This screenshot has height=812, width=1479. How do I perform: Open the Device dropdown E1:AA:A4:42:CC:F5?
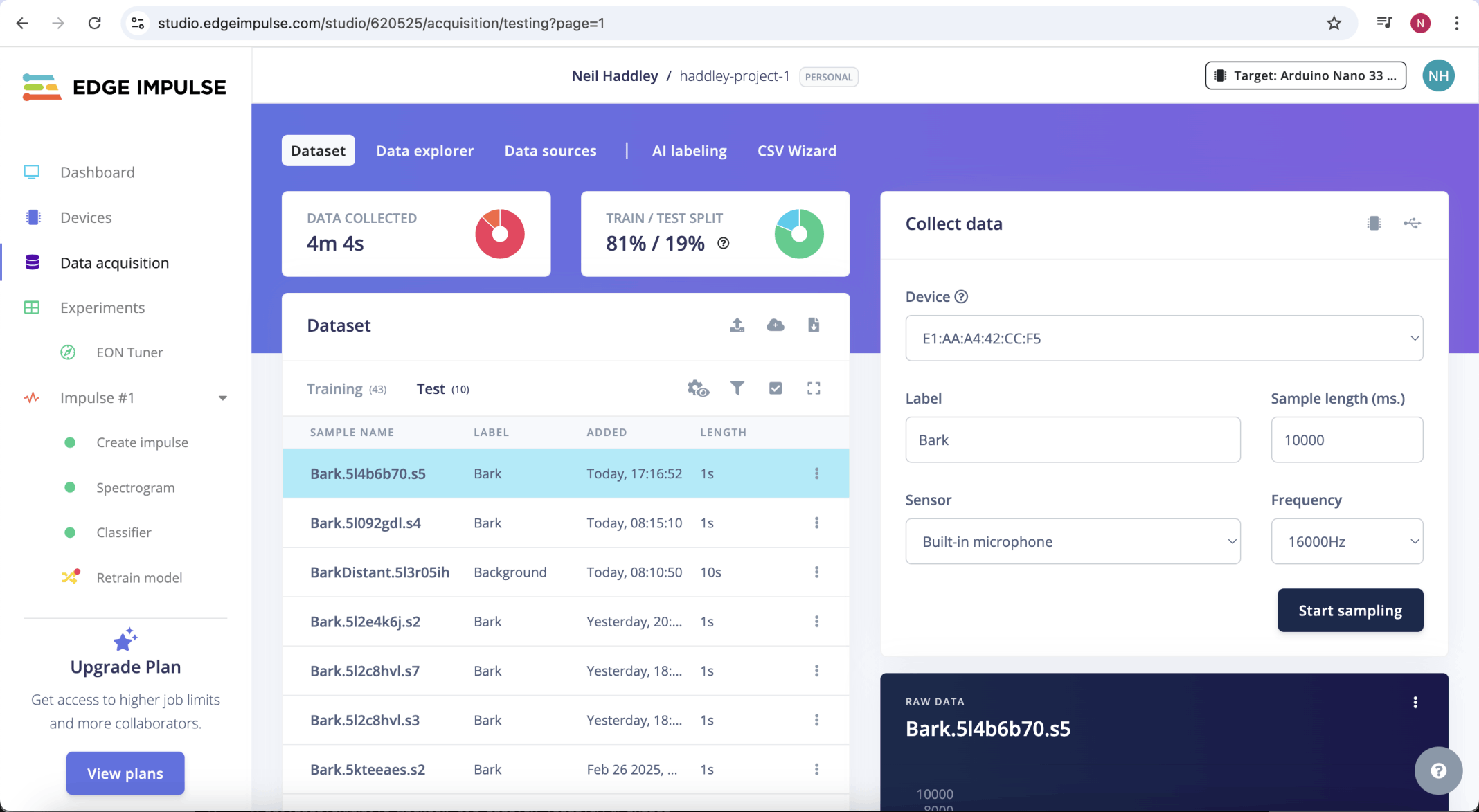click(1164, 338)
